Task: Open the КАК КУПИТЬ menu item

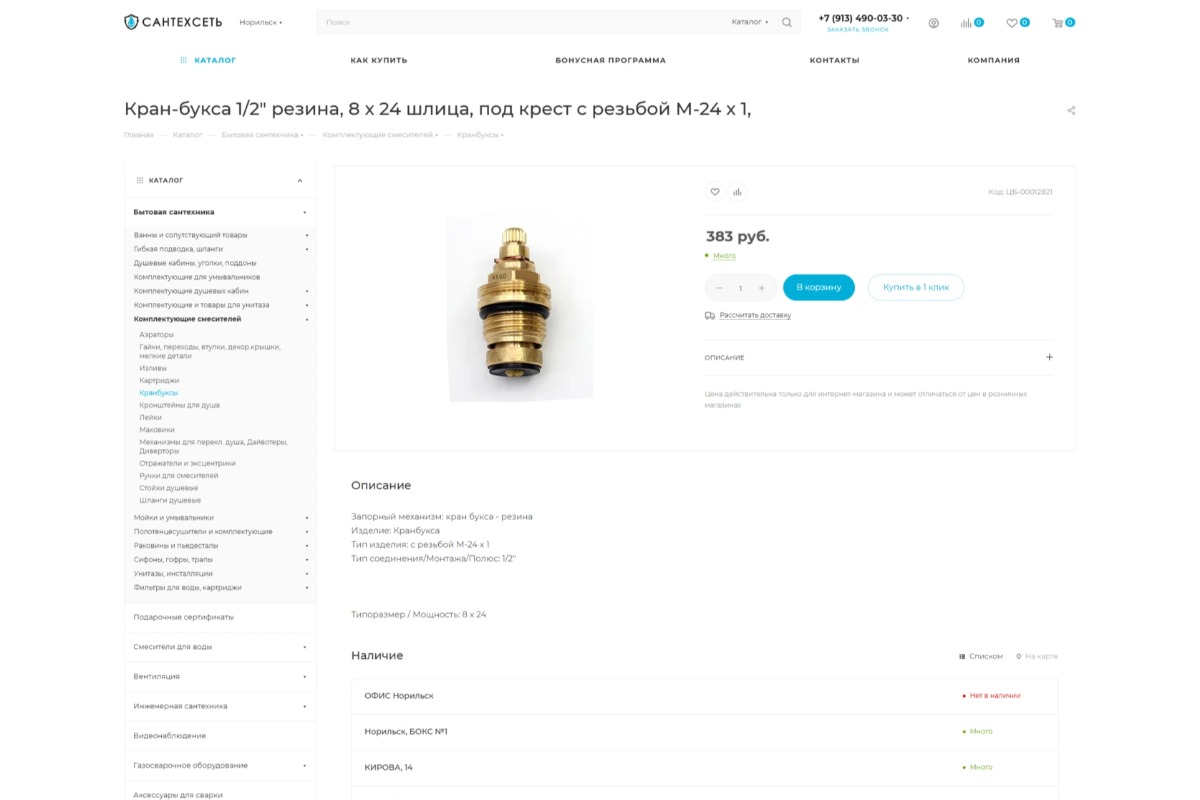Action: (x=379, y=60)
